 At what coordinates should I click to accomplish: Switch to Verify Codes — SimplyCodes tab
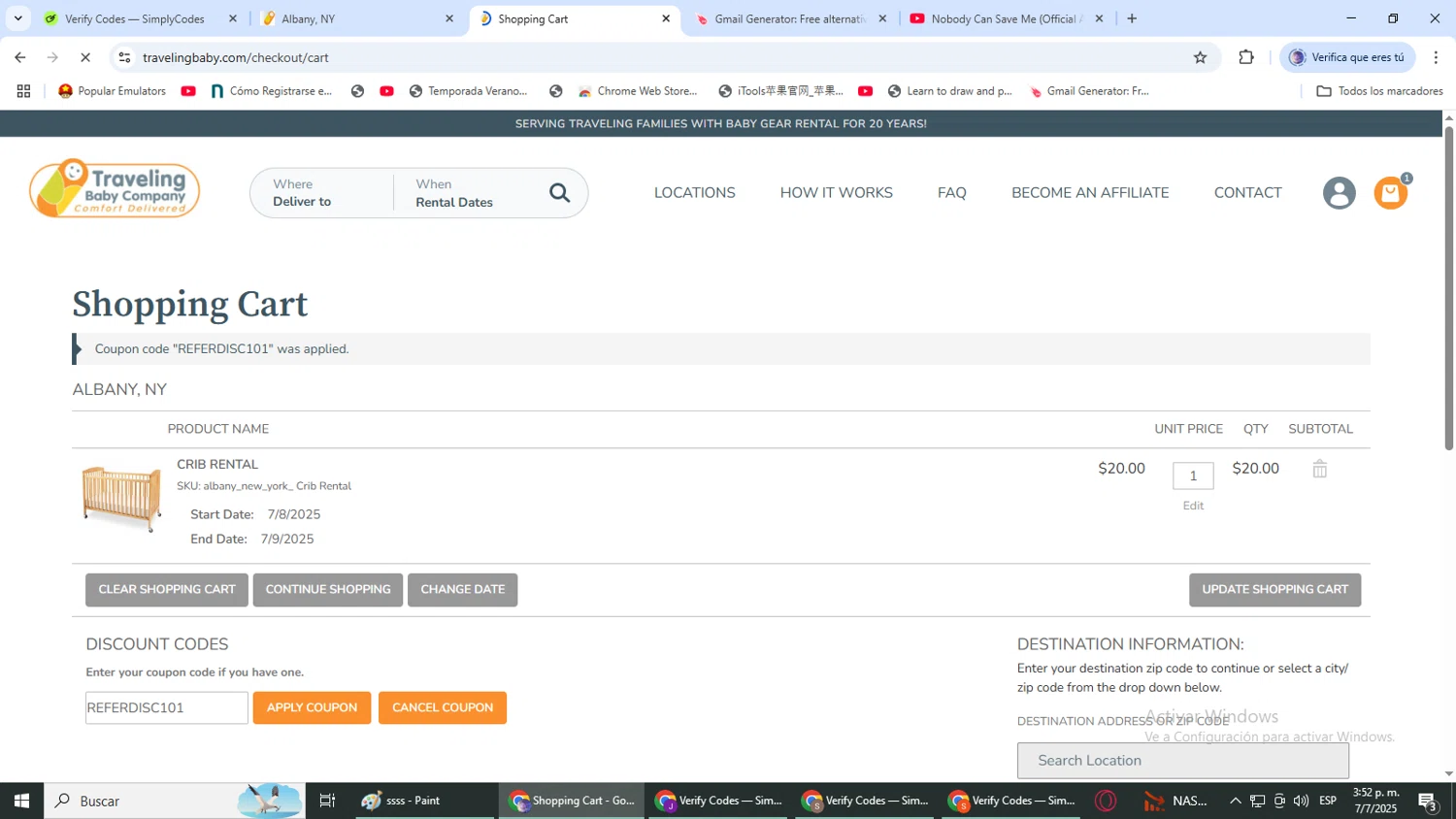coord(135,18)
